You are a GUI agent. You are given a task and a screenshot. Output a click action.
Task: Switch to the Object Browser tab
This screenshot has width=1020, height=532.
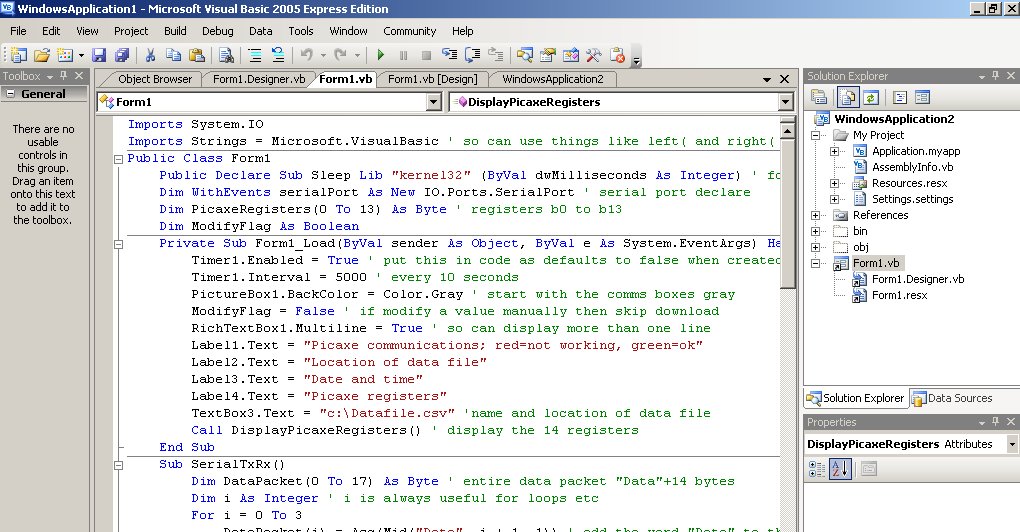pyautogui.click(x=155, y=79)
